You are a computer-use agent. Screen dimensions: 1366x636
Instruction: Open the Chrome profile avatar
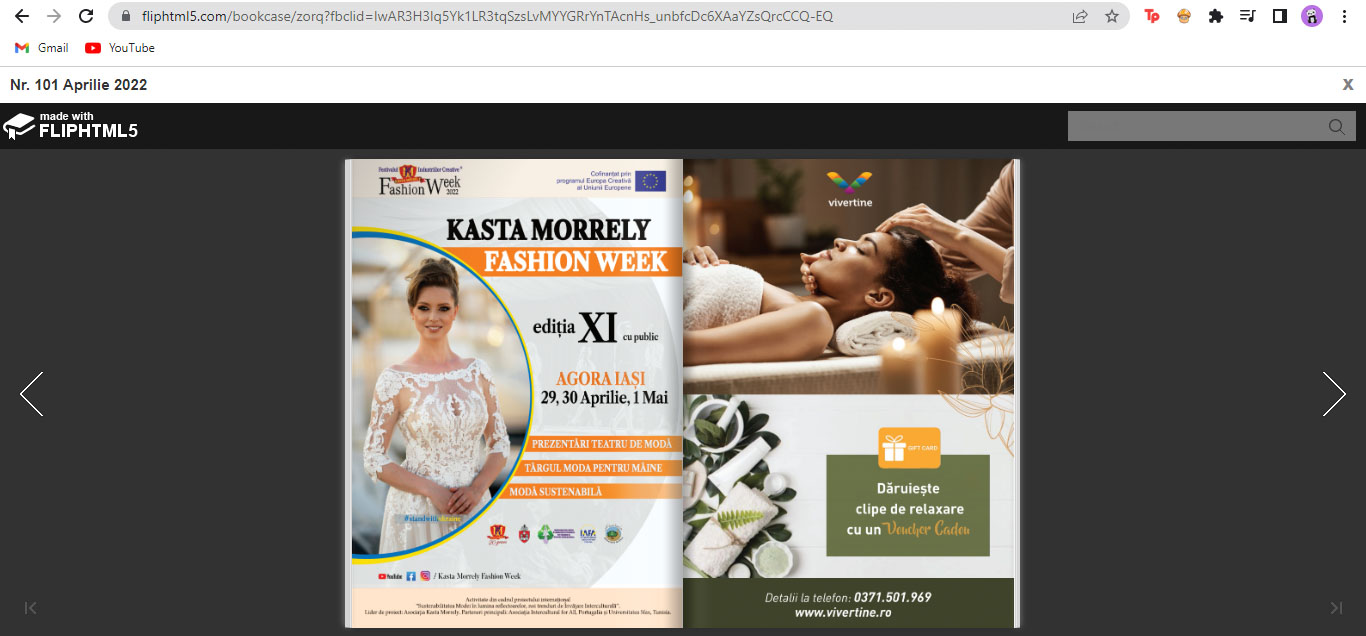pos(1311,16)
